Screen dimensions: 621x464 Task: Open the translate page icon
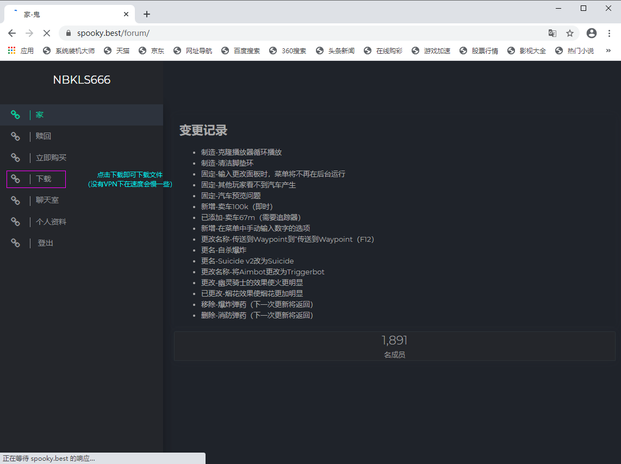coord(552,33)
